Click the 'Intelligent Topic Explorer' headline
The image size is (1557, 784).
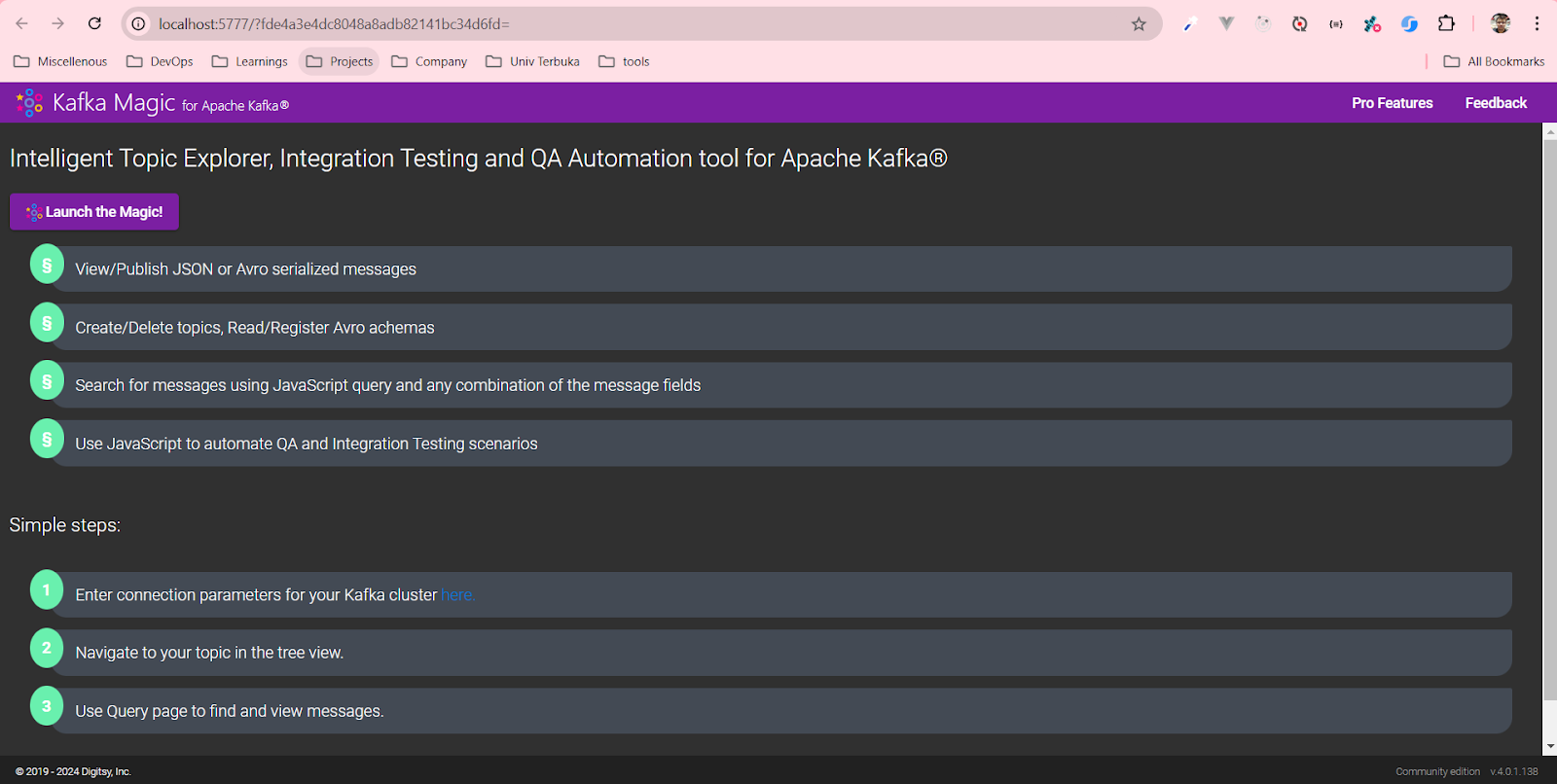click(479, 159)
